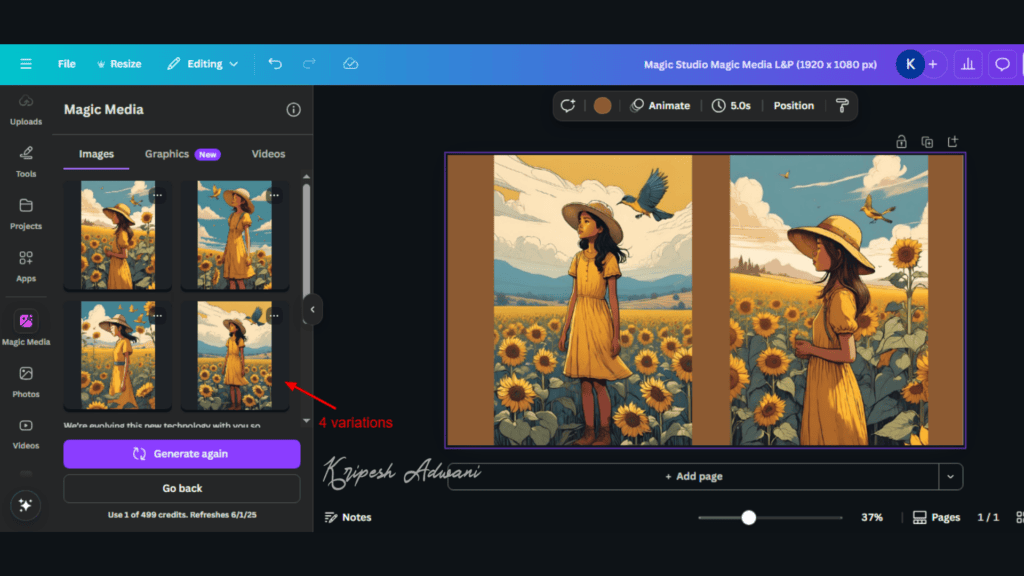Viewport: 1024px width, 576px height.
Task: Adjust the zoom level slider
Action: pyautogui.click(x=748, y=517)
